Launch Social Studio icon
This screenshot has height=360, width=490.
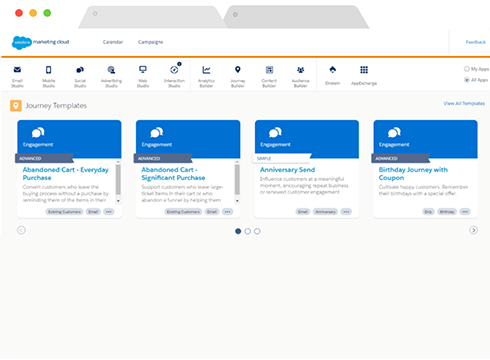80,70
